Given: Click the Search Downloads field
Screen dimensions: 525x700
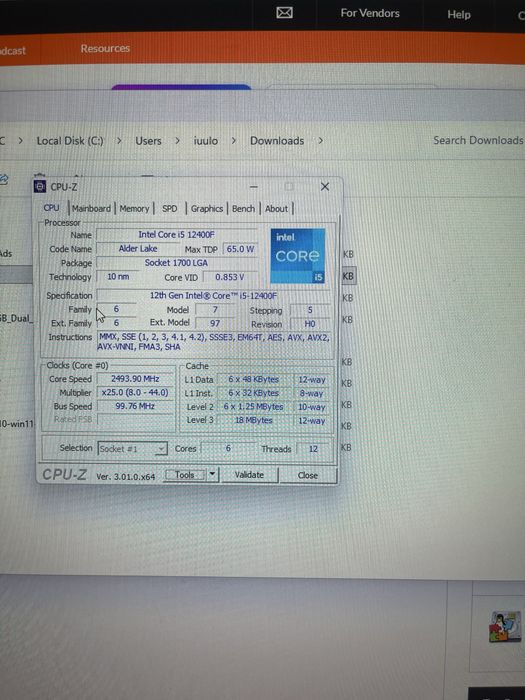Looking at the screenshot, I should tap(478, 140).
